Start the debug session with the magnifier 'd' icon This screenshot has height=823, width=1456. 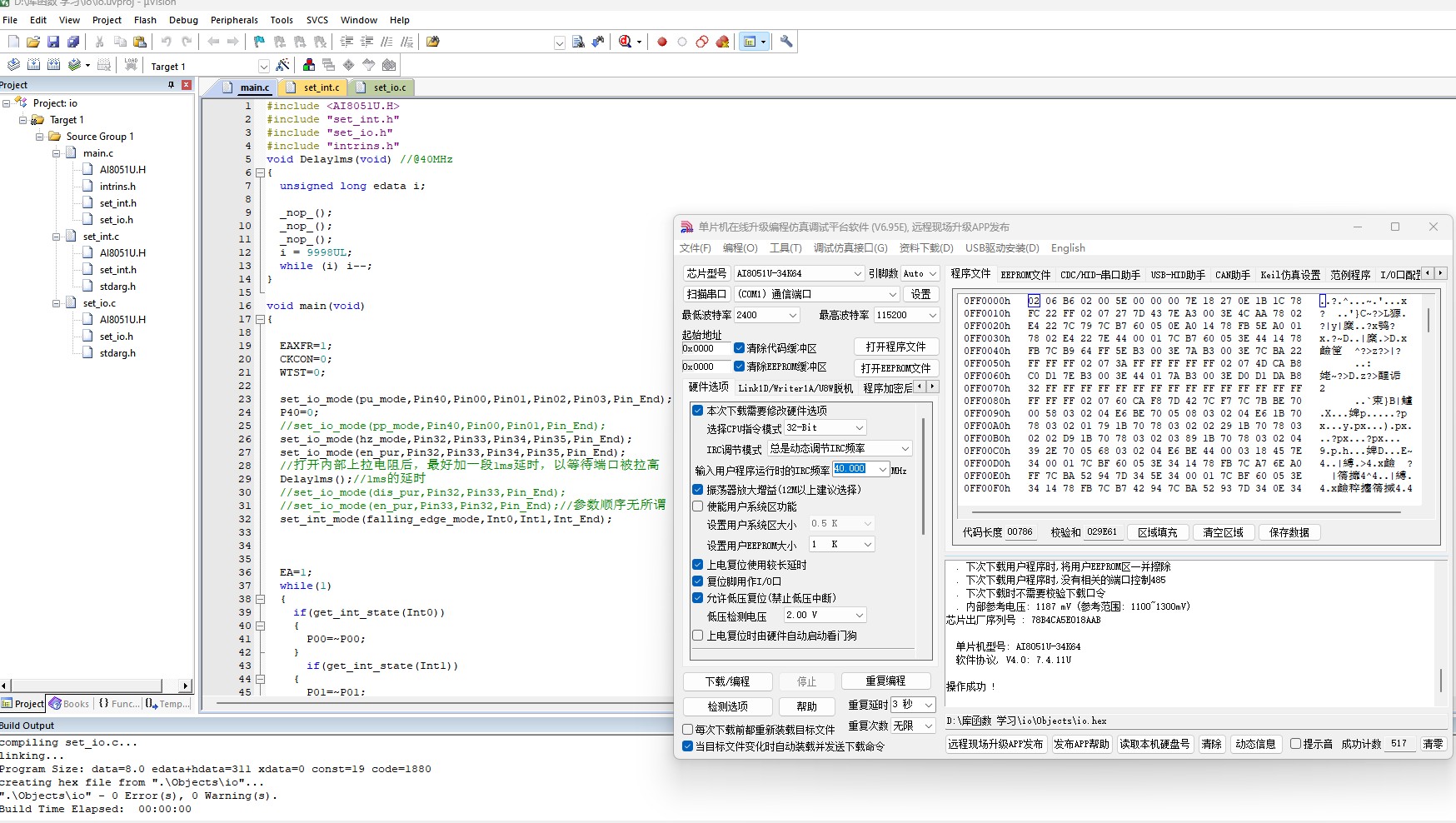click(x=626, y=42)
